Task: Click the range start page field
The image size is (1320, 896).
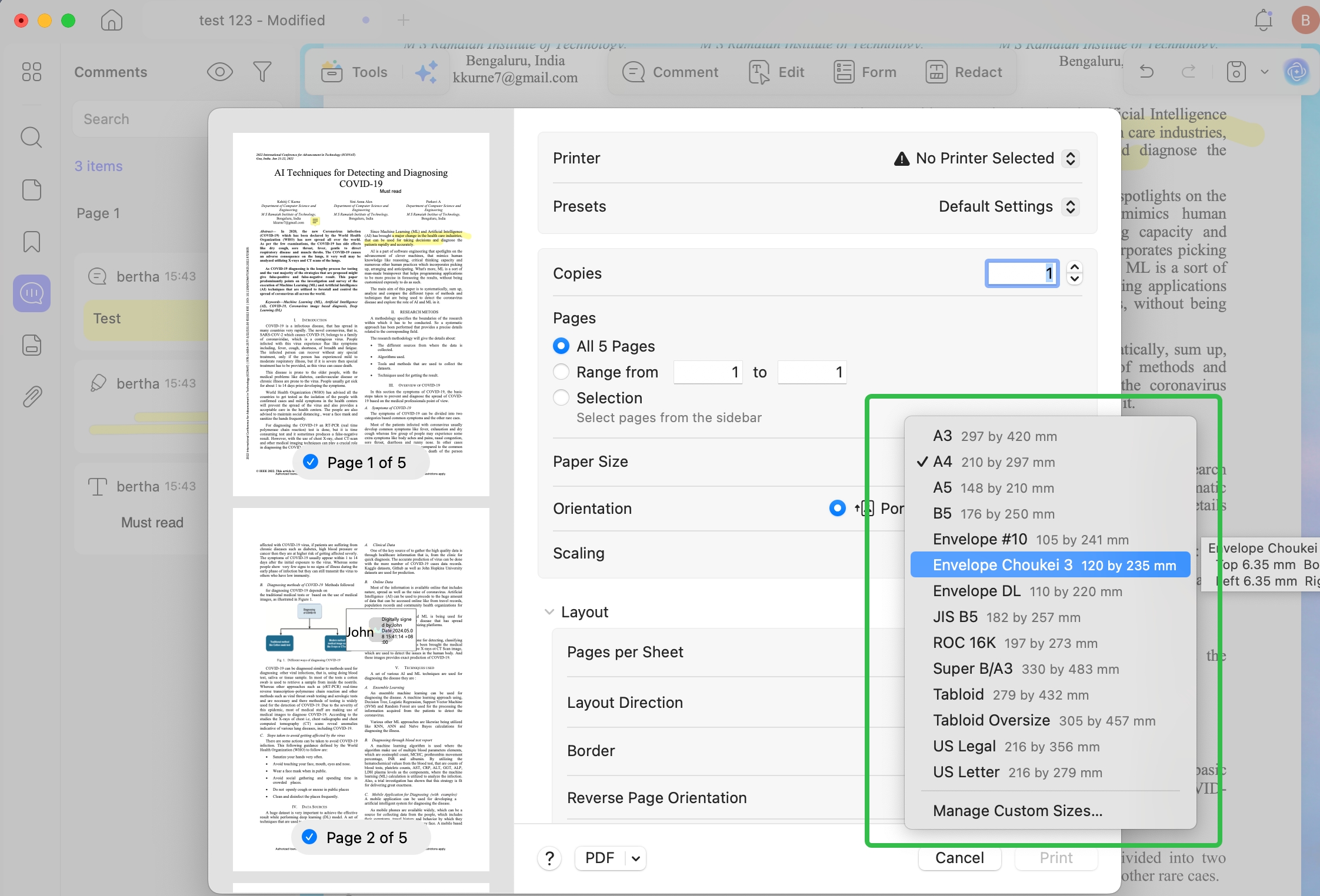Action: [708, 372]
